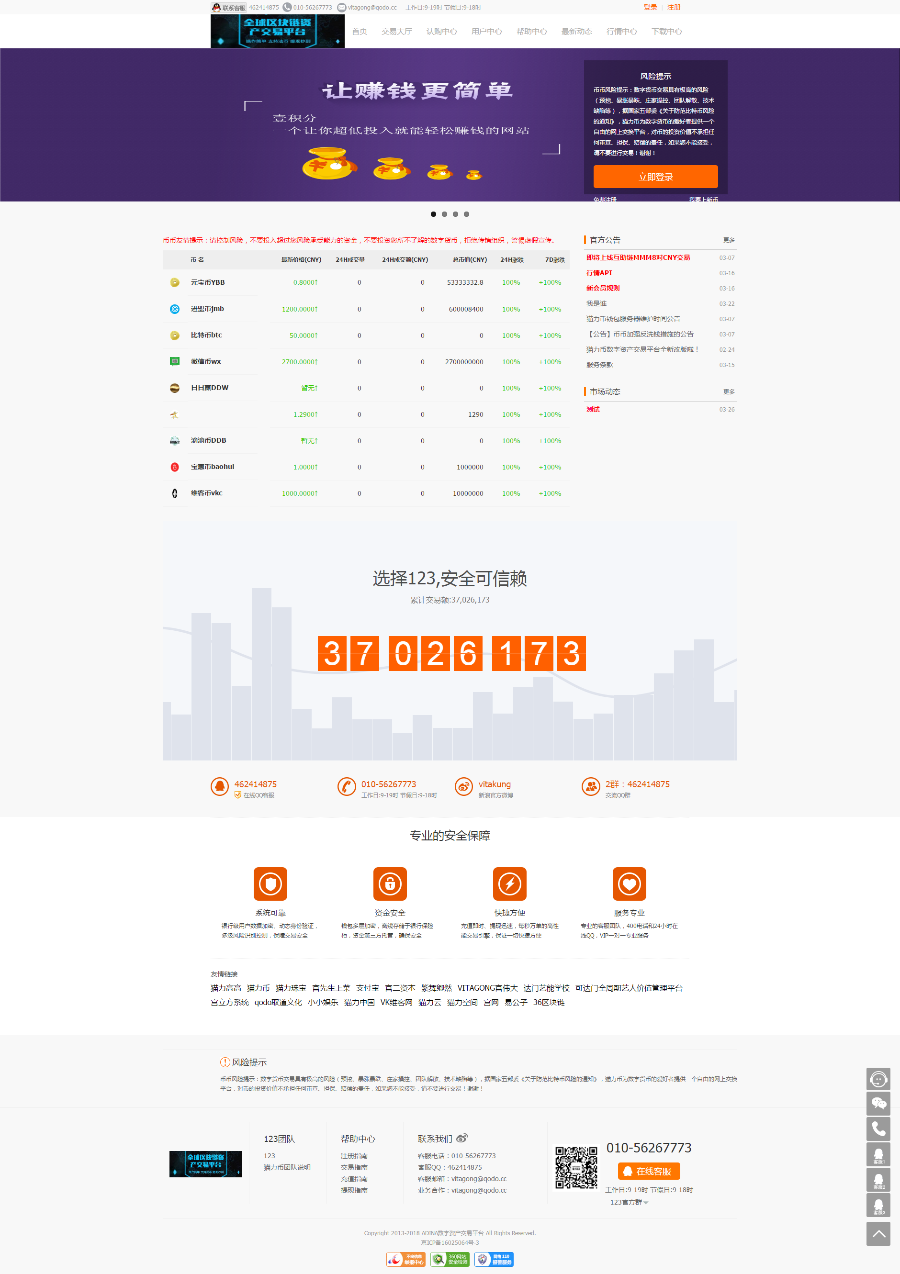Open 认购中心 in the navigation bar
900x1274 pixels.
point(442,31)
